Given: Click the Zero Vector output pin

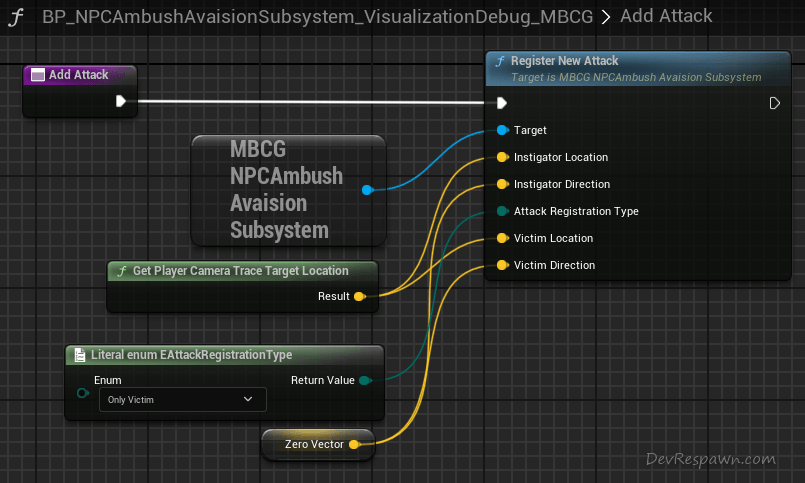Looking at the screenshot, I should [x=353, y=444].
